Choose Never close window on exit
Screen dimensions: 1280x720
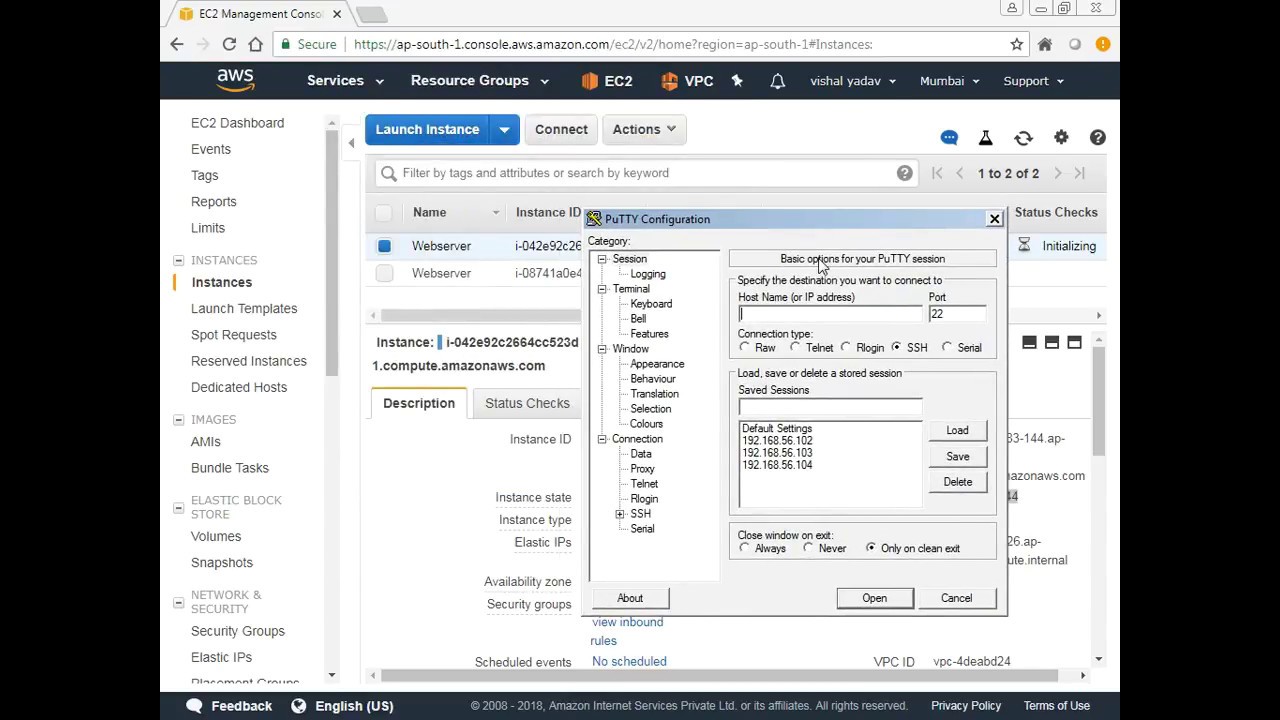pyautogui.click(x=809, y=549)
